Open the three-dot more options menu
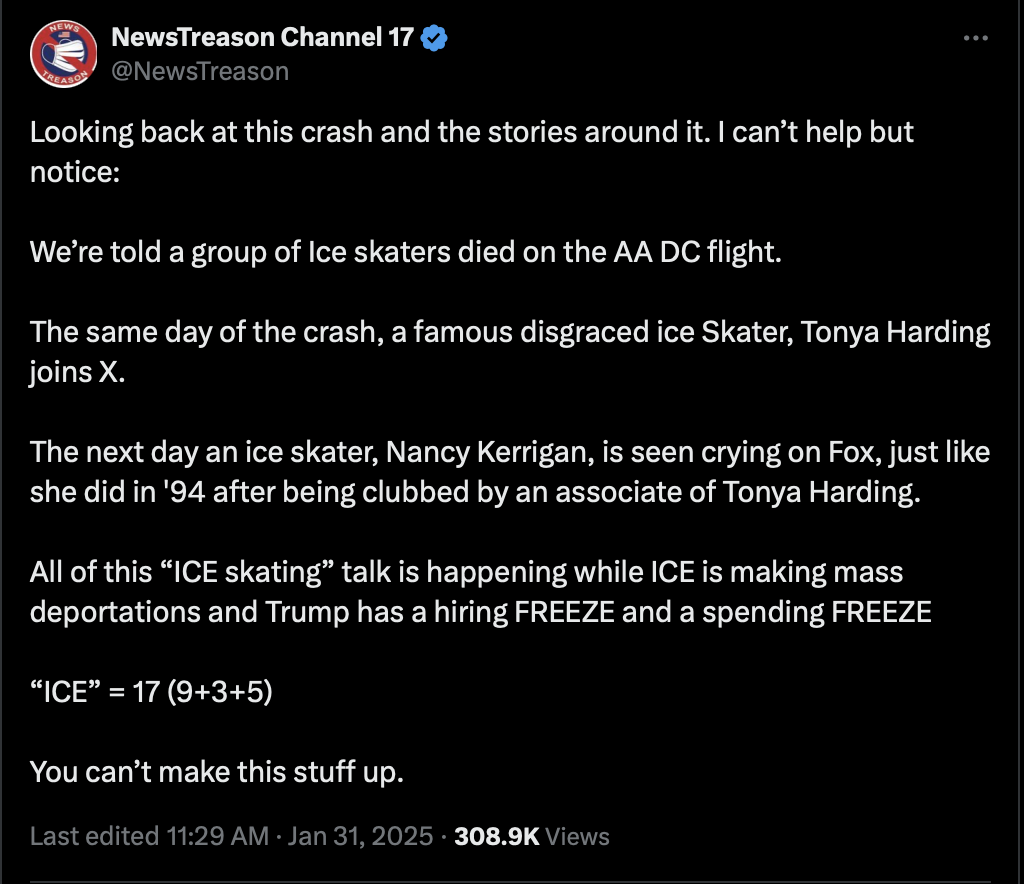The width and height of the screenshot is (1024, 884). click(x=976, y=39)
